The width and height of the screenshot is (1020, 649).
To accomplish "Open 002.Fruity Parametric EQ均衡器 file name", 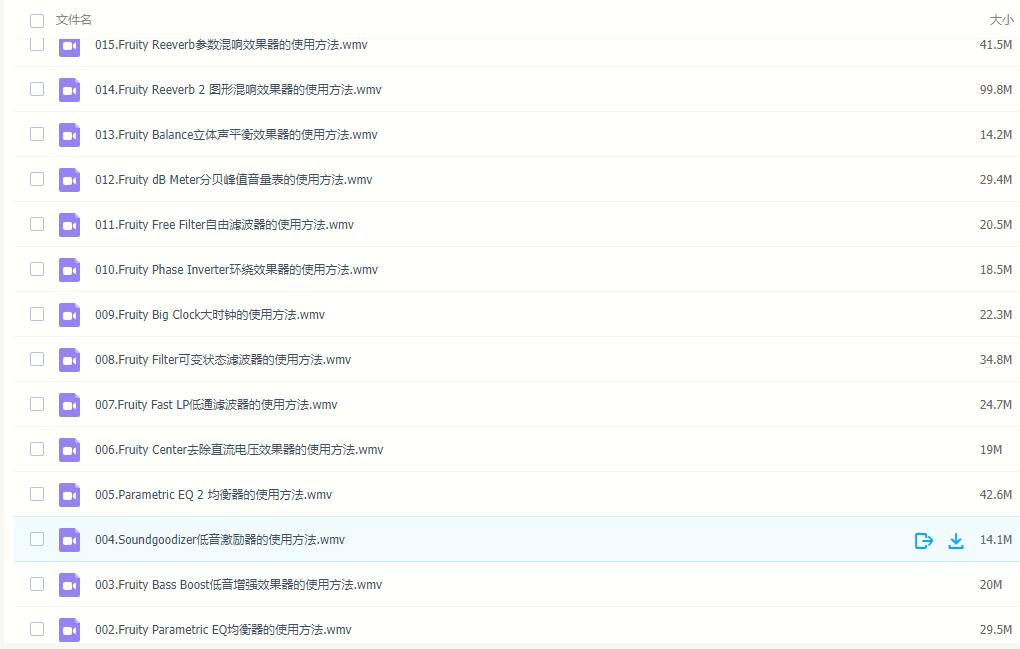I will coord(223,629).
